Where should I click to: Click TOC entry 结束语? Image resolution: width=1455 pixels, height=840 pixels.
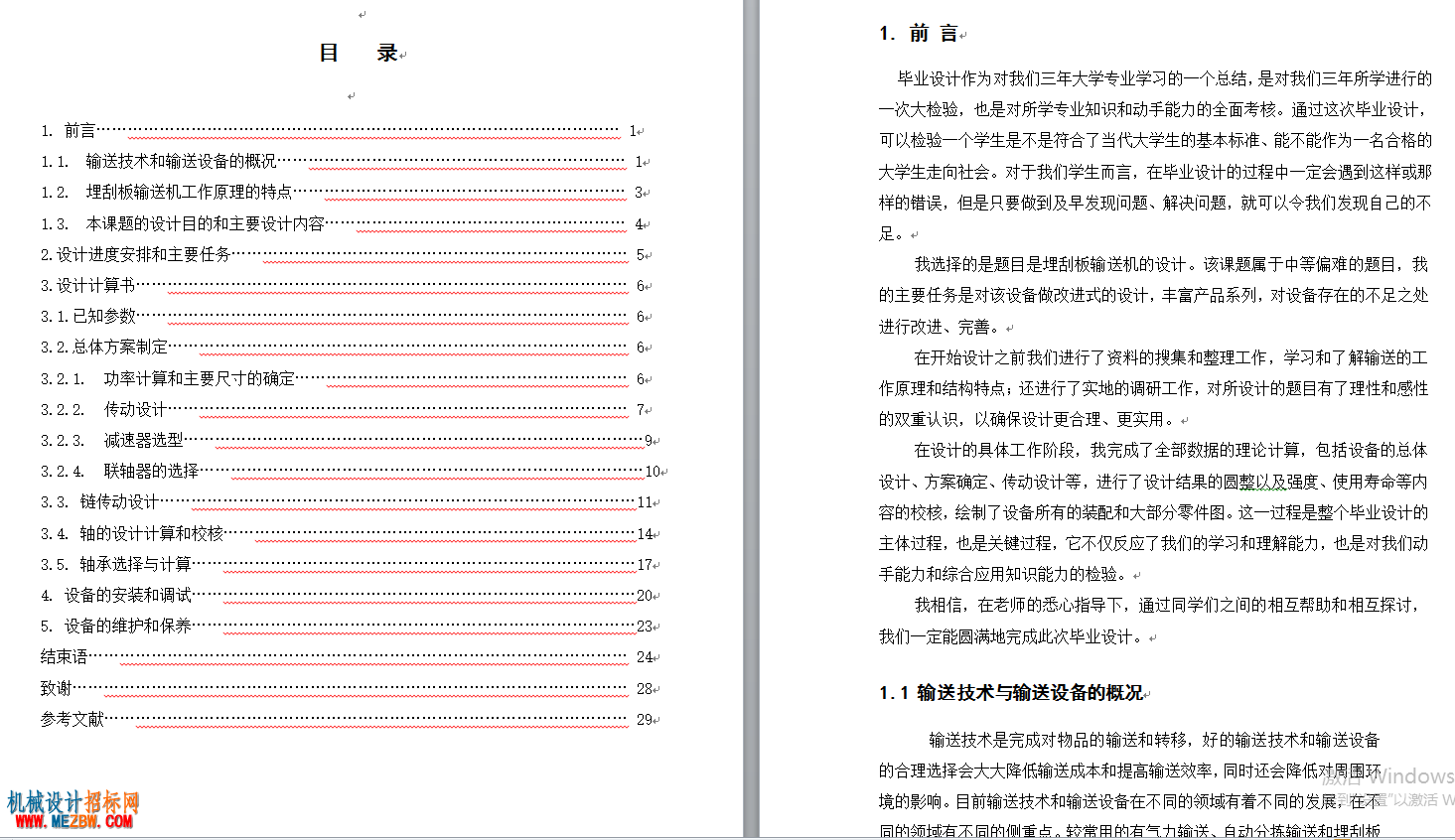(65, 656)
